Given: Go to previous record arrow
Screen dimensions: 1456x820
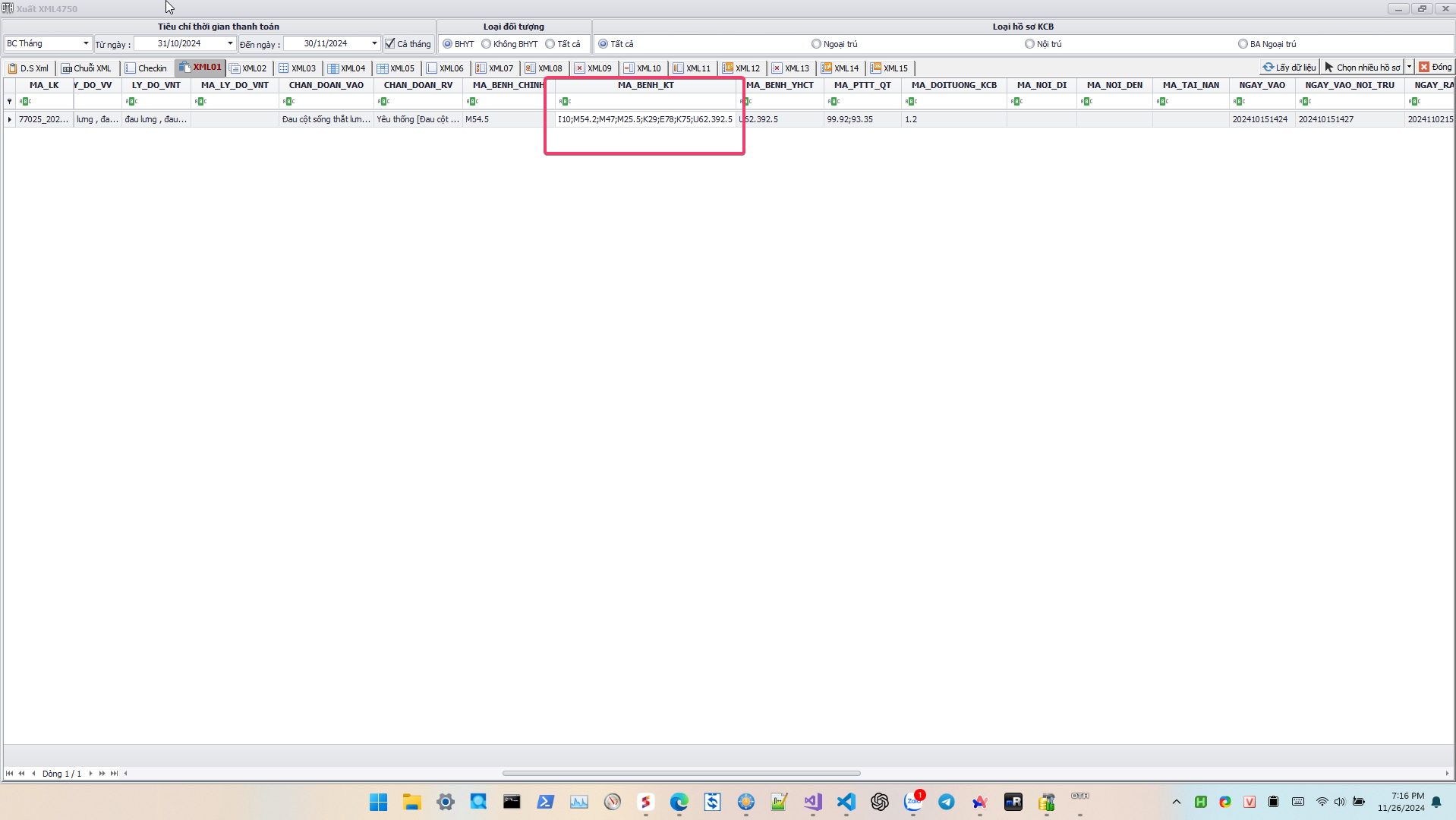Looking at the screenshot, I should point(33,774).
